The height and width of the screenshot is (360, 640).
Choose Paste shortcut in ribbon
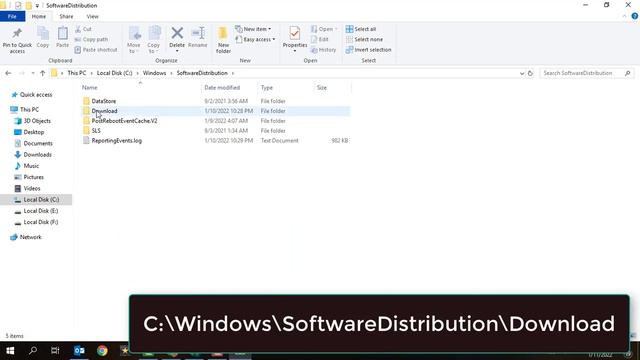pos(96,50)
